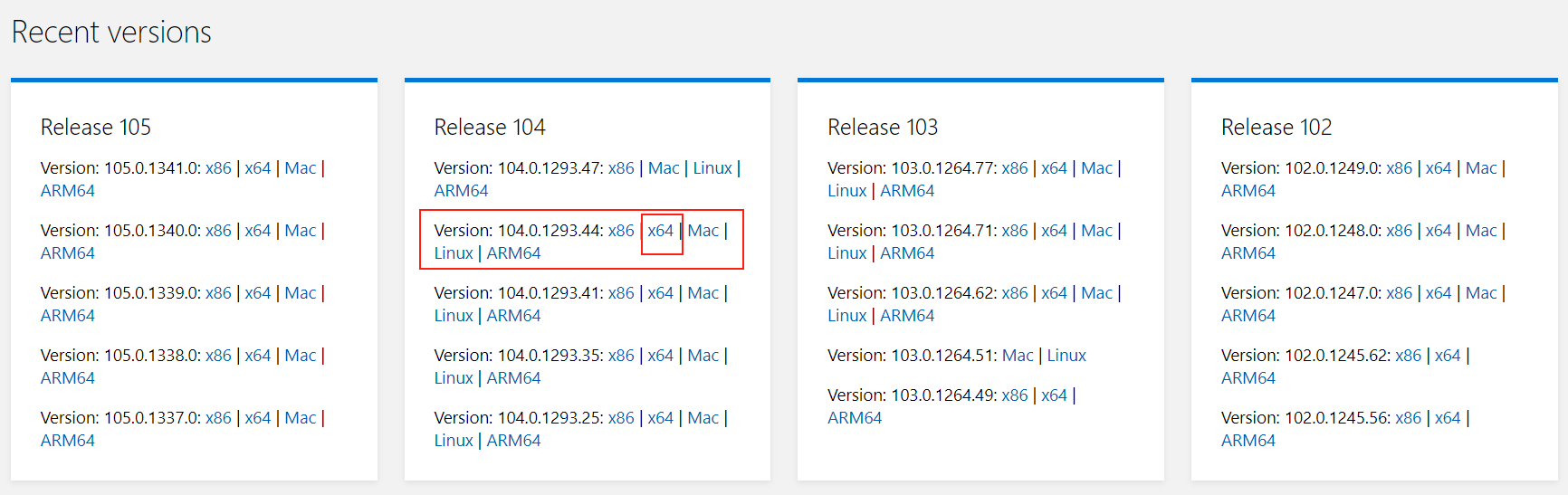Select x86 download for version 104.0.1293.35
Viewport: 1568px width, 495px height.
click(x=621, y=356)
